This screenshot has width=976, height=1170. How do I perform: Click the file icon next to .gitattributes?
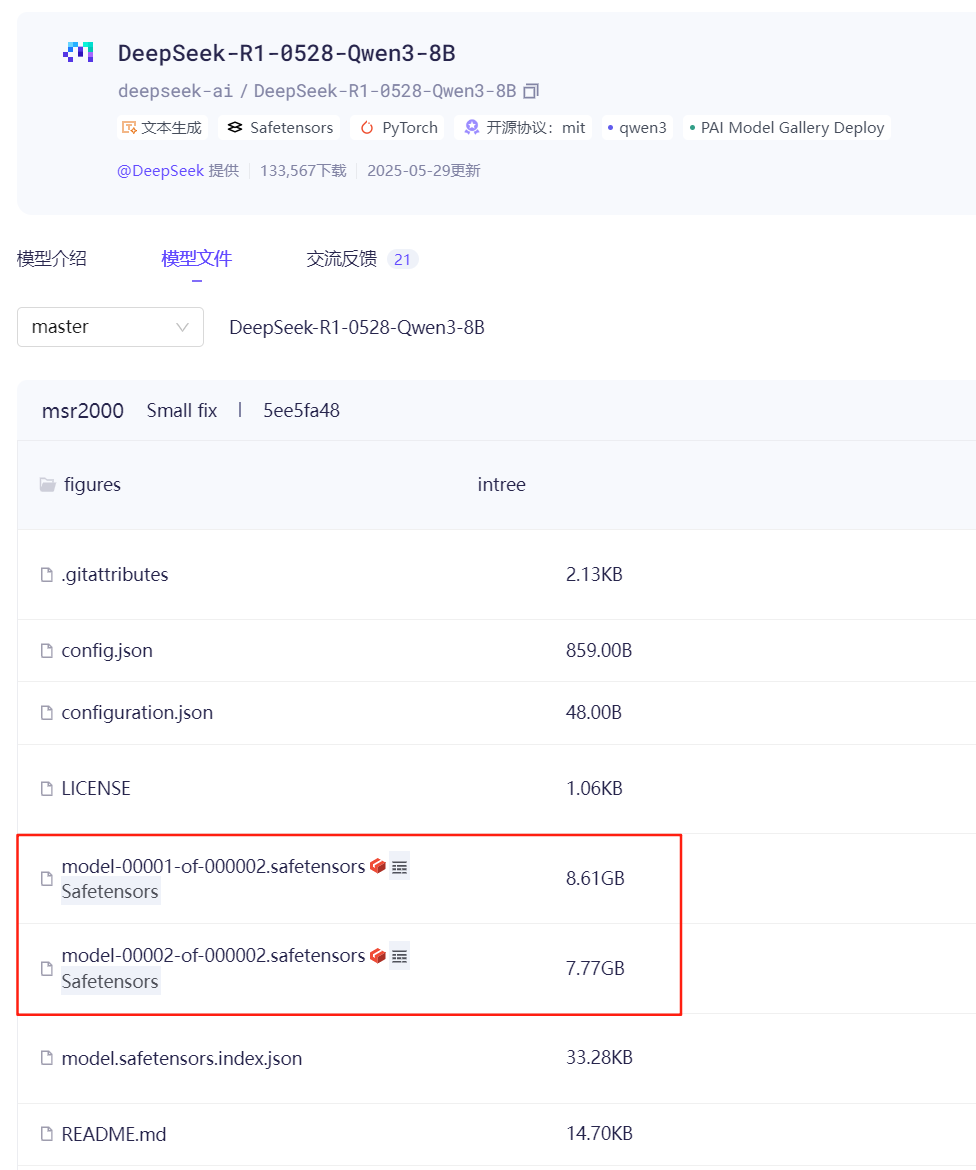click(46, 575)
